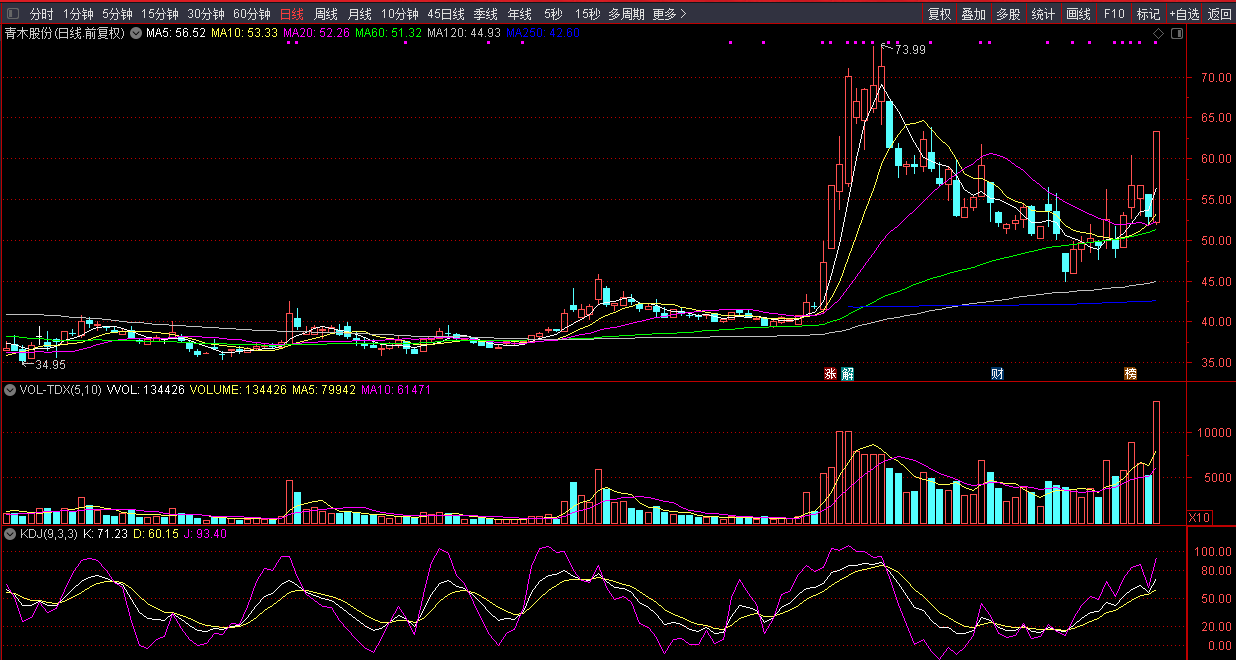Expand the KDJ indicator dropdown arrow
This screenshot has height=660, width=1236.
click(x=10, y=534)
